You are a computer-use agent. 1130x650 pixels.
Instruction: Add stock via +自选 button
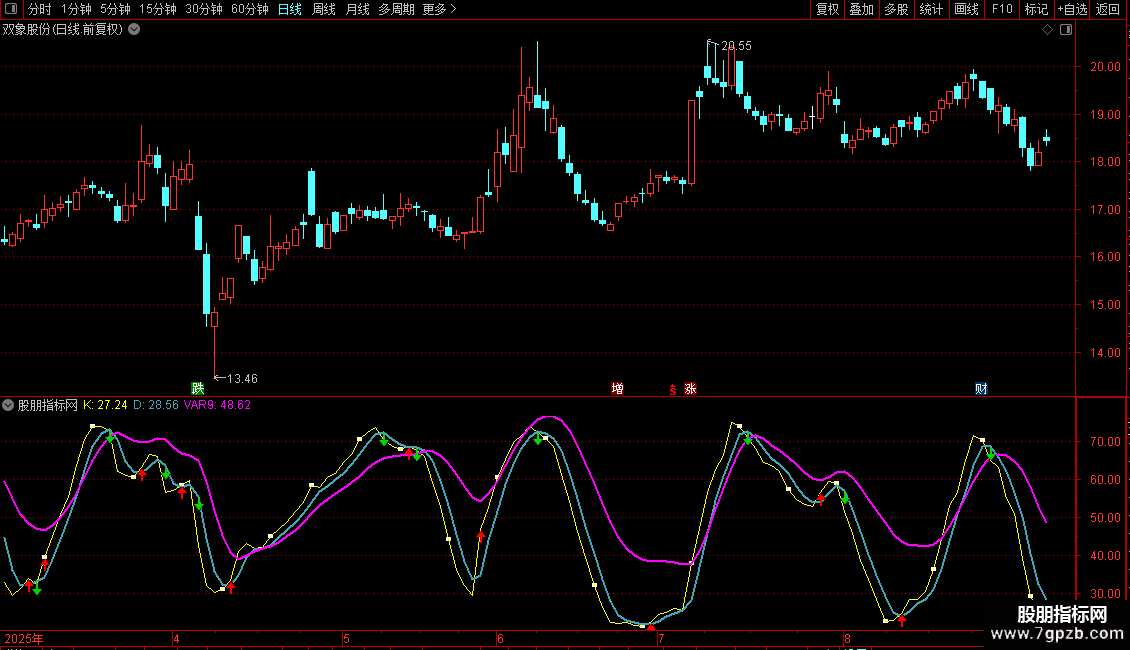[1072, 9]
